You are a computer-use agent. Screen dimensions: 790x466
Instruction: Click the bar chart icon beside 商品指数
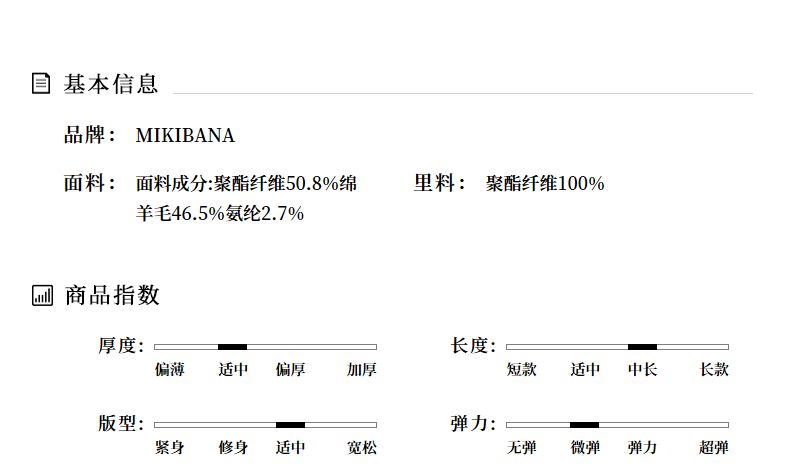tap(42, 295)
